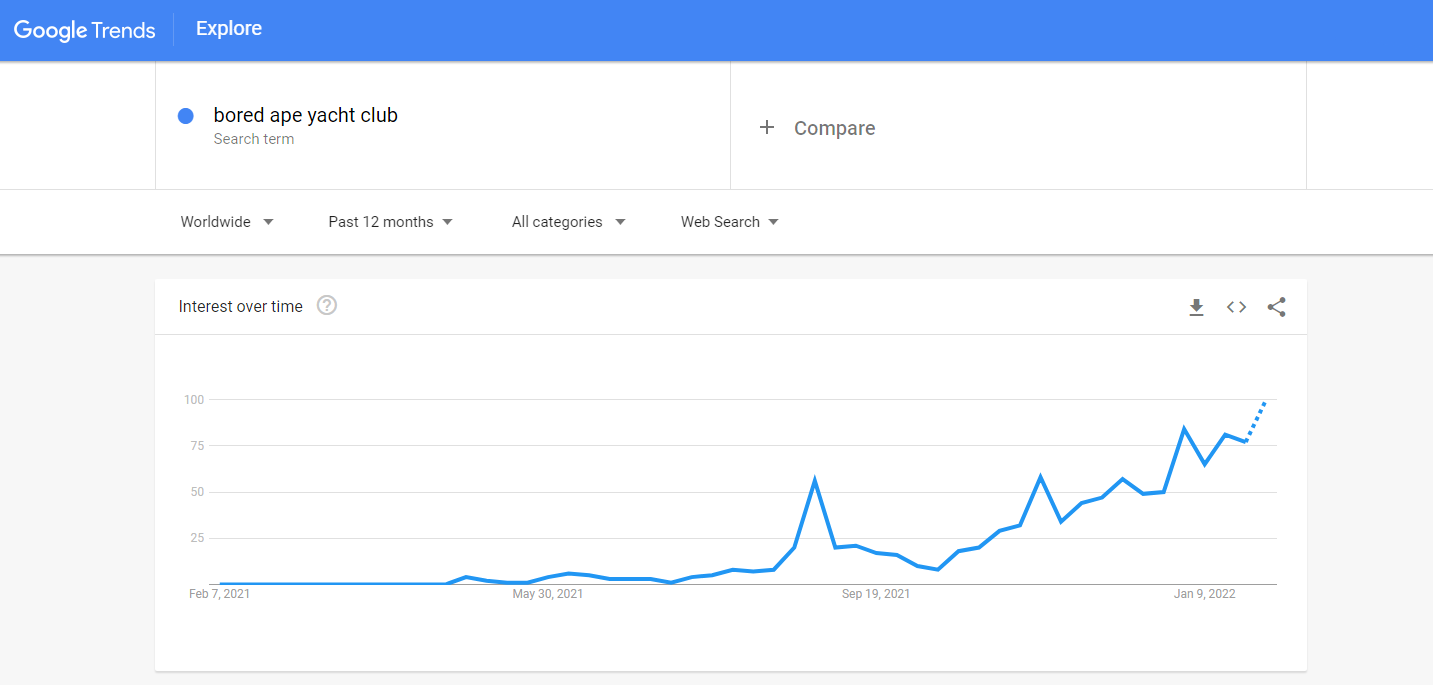
Task: Click the Google Trends logo
Action: coord(85,30)
